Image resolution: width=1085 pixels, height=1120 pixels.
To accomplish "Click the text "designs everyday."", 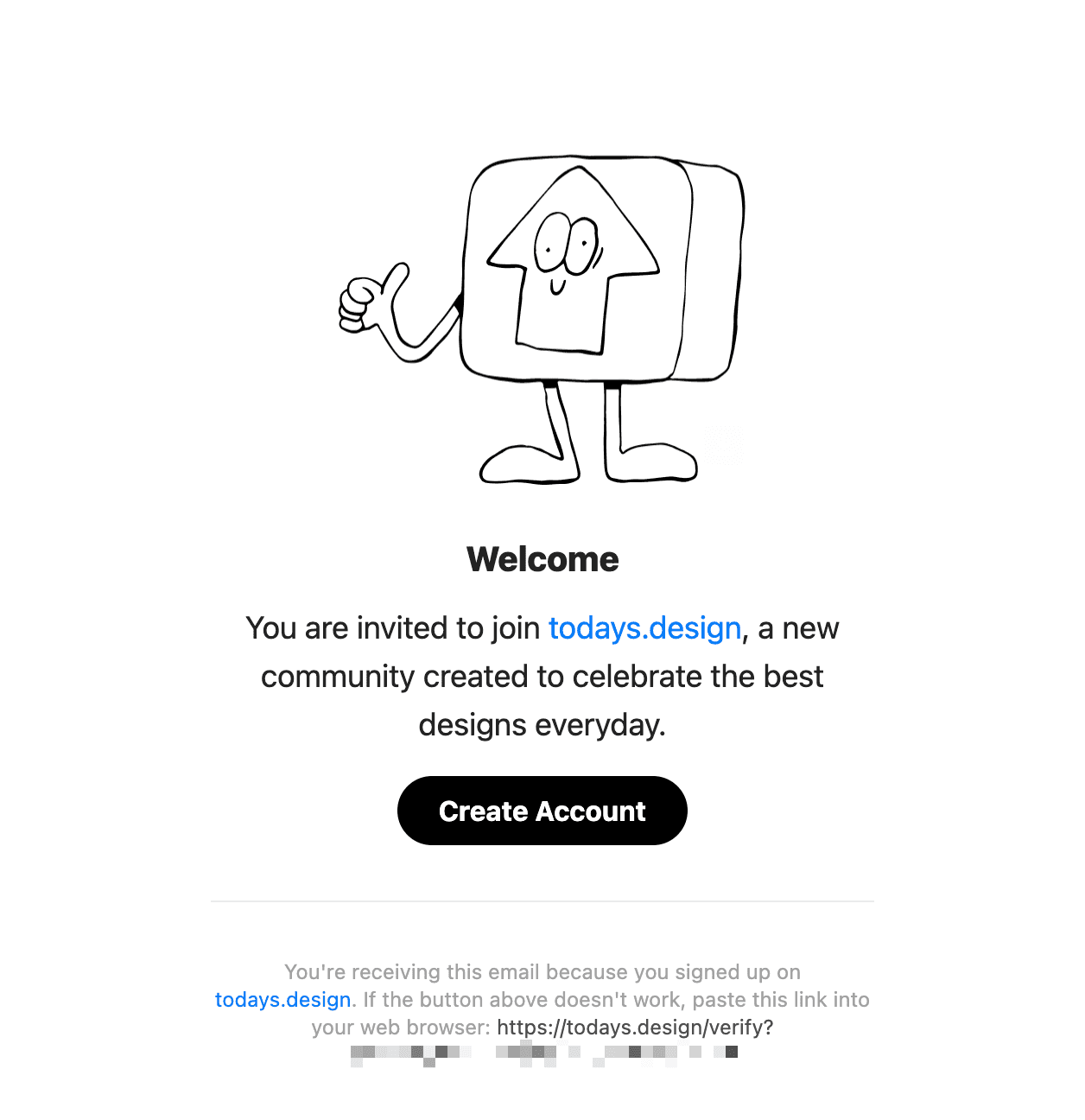I will [x=542, y=724].
